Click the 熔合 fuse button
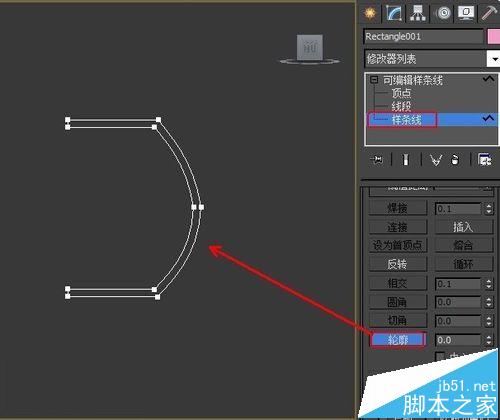Image resolution: width=500 pixels, height=420 pixels. (x=464, y=246)
